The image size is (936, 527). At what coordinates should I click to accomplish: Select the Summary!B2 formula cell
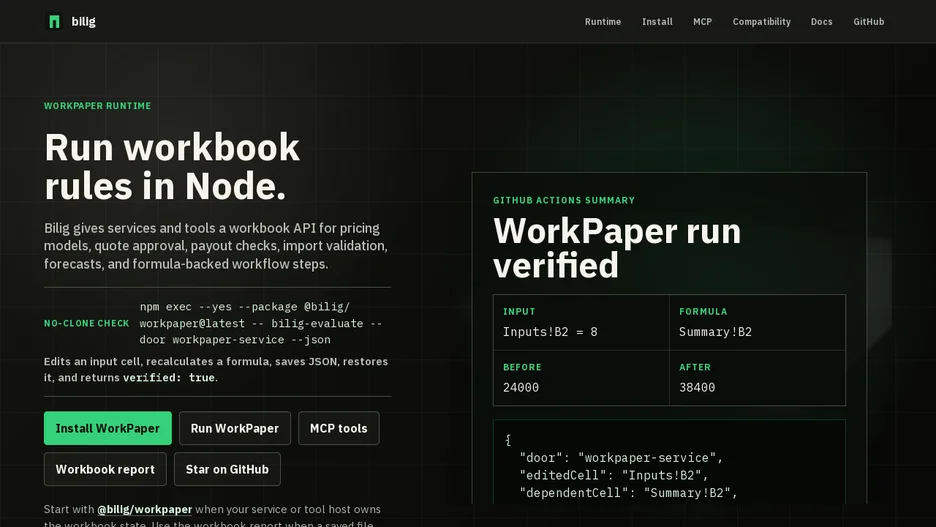715,332
